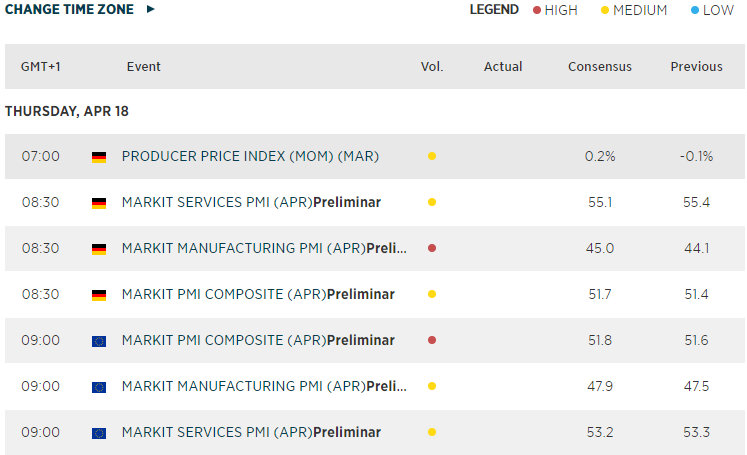Expand the Change Time Zone arrow
The image size is (747, 455).
(x=151, y=9)
